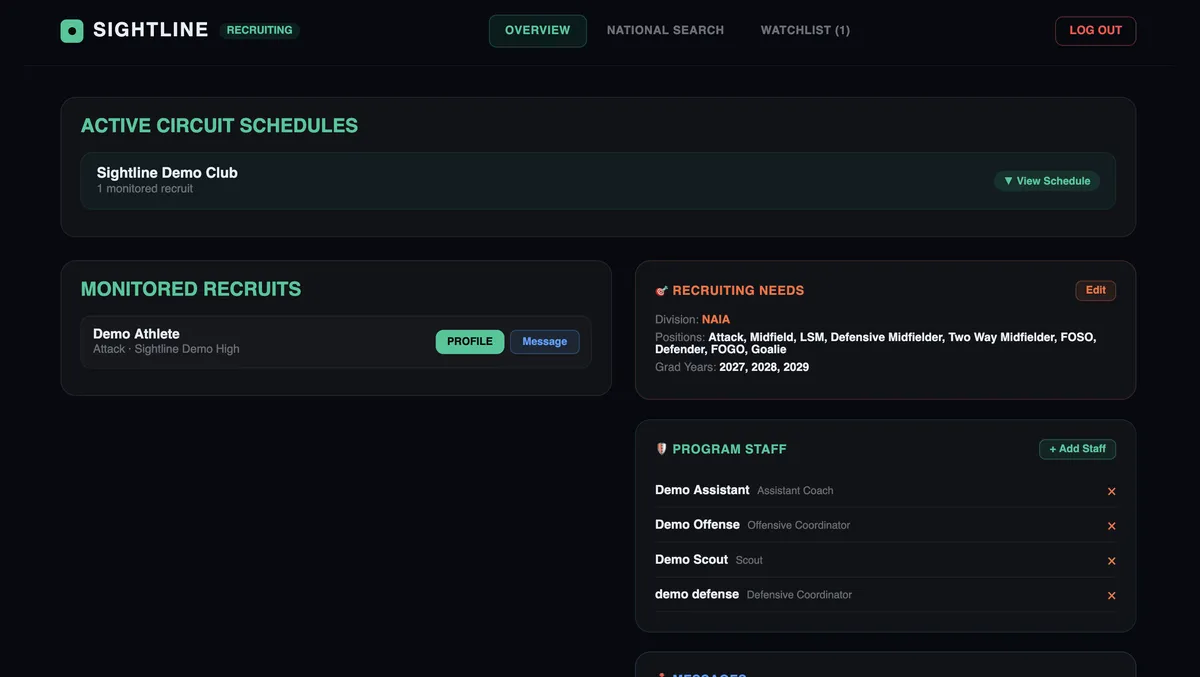
Task: Click Demo Offense staff name
Action: 697,525
